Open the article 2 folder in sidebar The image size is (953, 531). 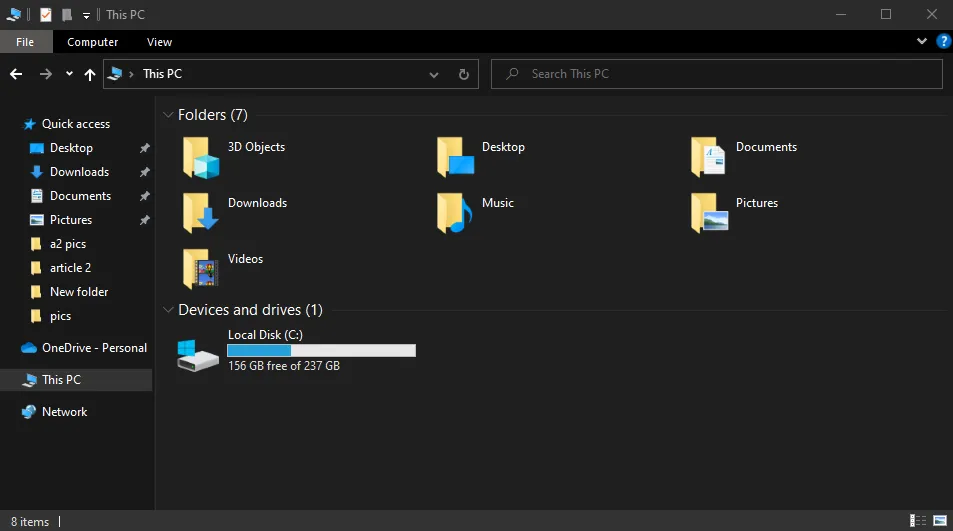pos(71,268)
